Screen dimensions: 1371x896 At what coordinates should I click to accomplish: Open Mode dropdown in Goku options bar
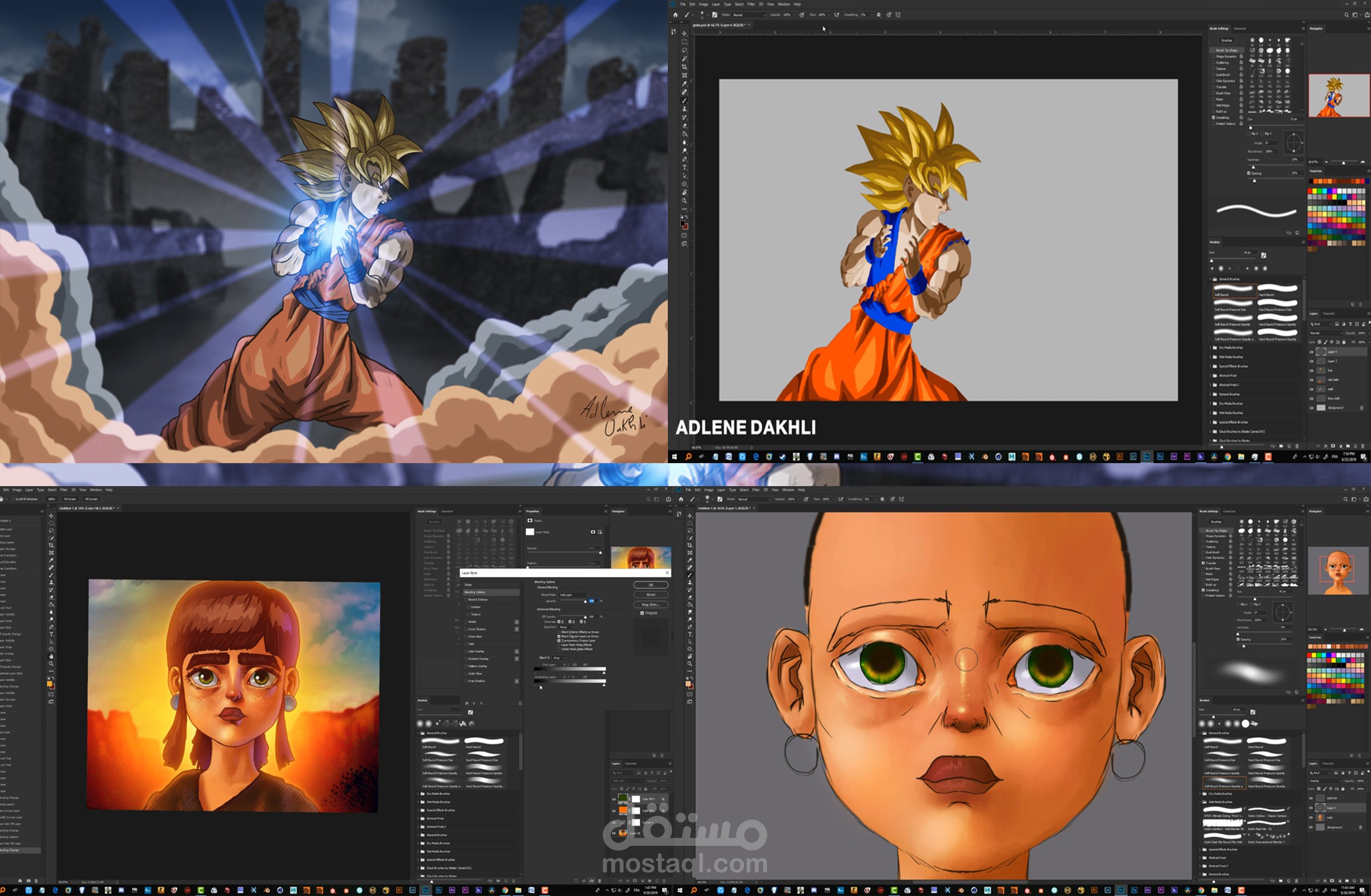749,15
